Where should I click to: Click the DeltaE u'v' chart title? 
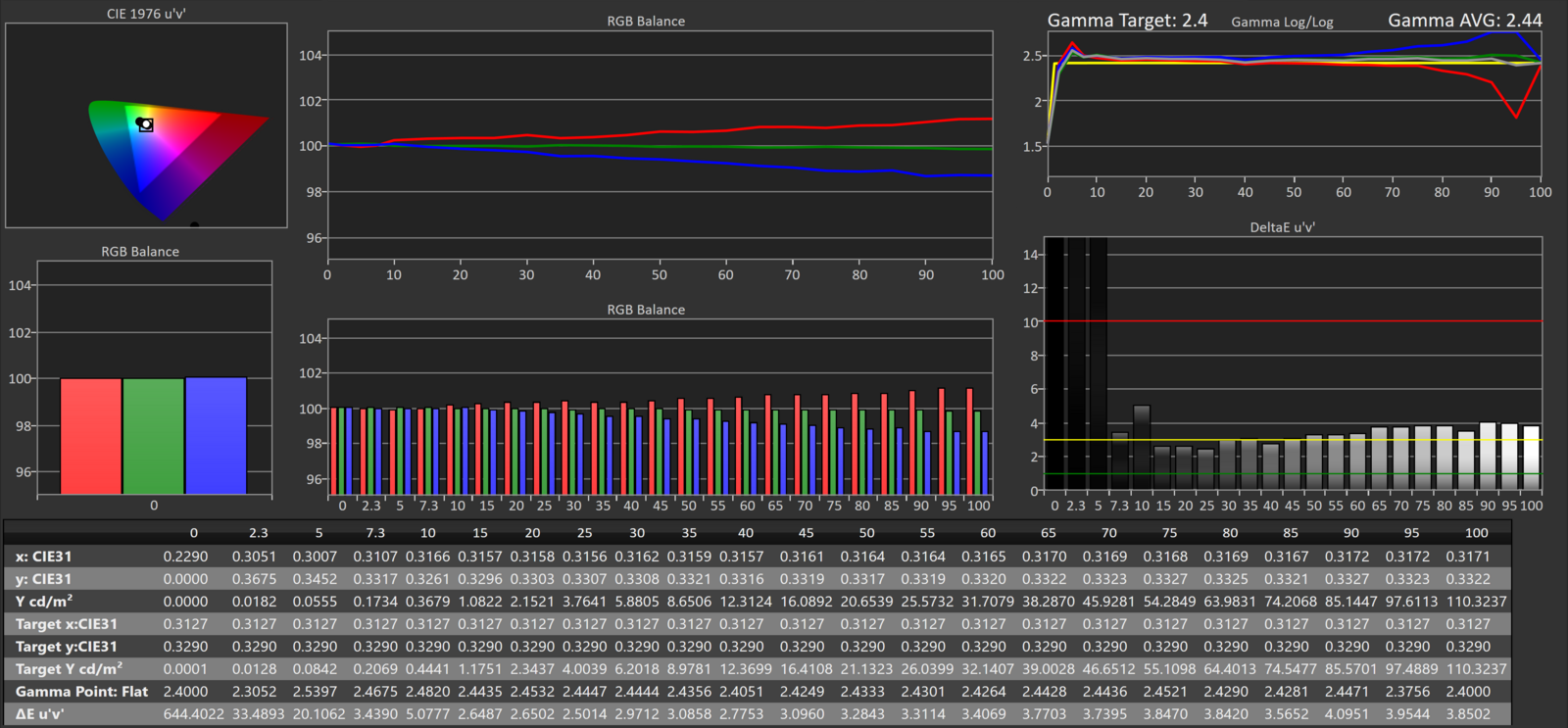pos(1282,227)
